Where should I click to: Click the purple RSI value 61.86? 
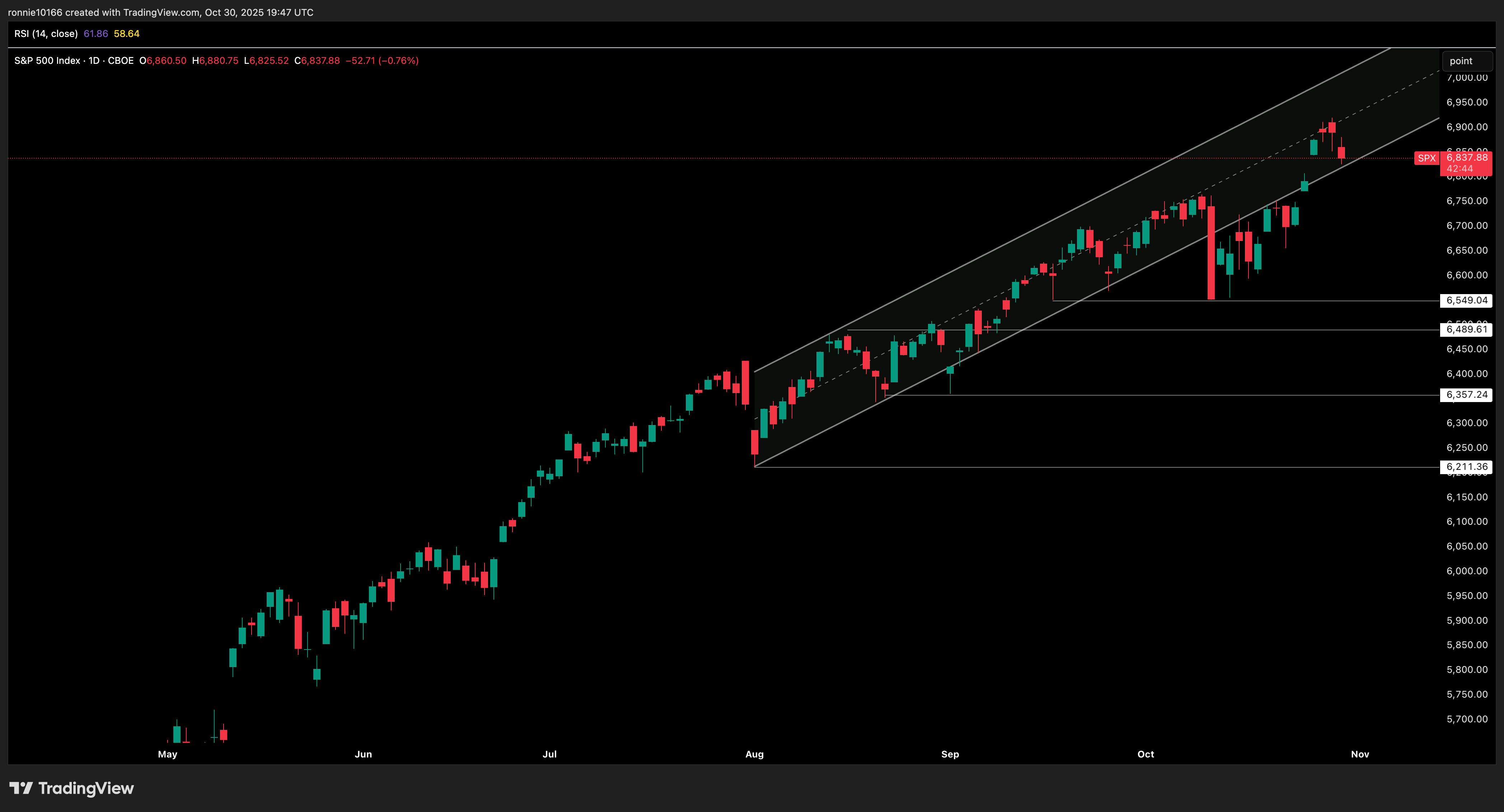[96, 34]
